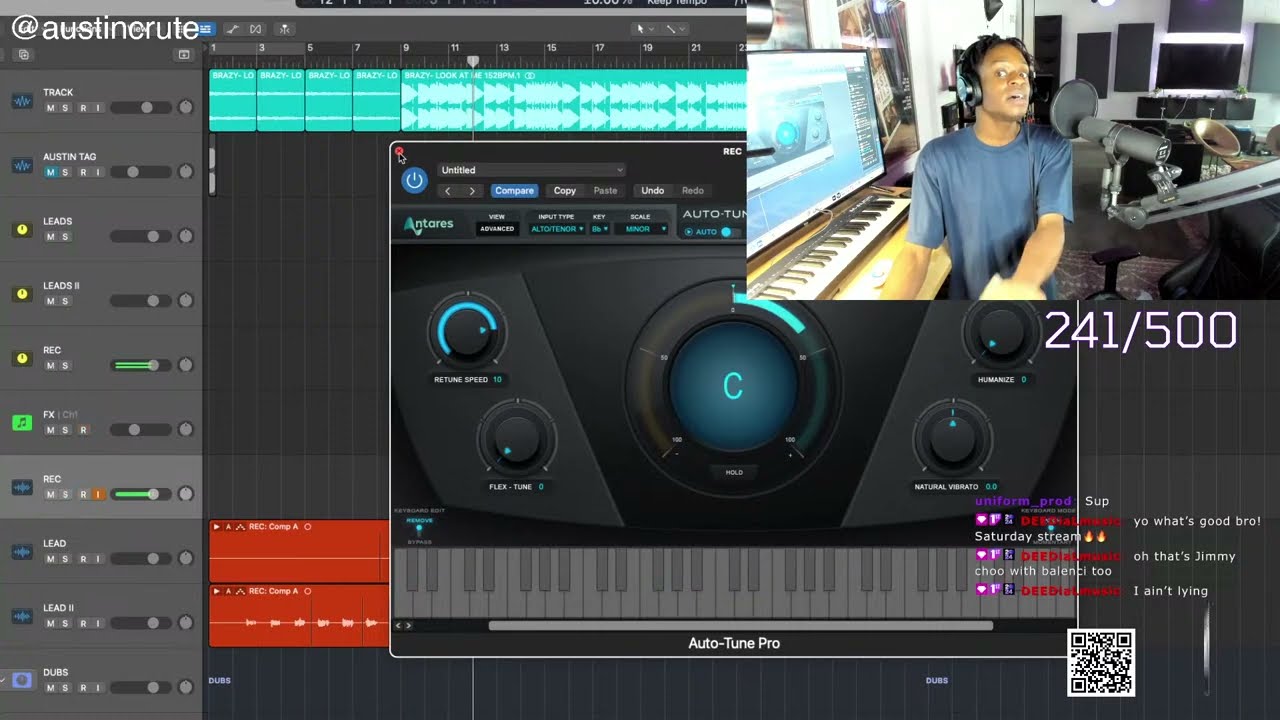Click the yellow icon of upper REC track

[x=22, y=358]
